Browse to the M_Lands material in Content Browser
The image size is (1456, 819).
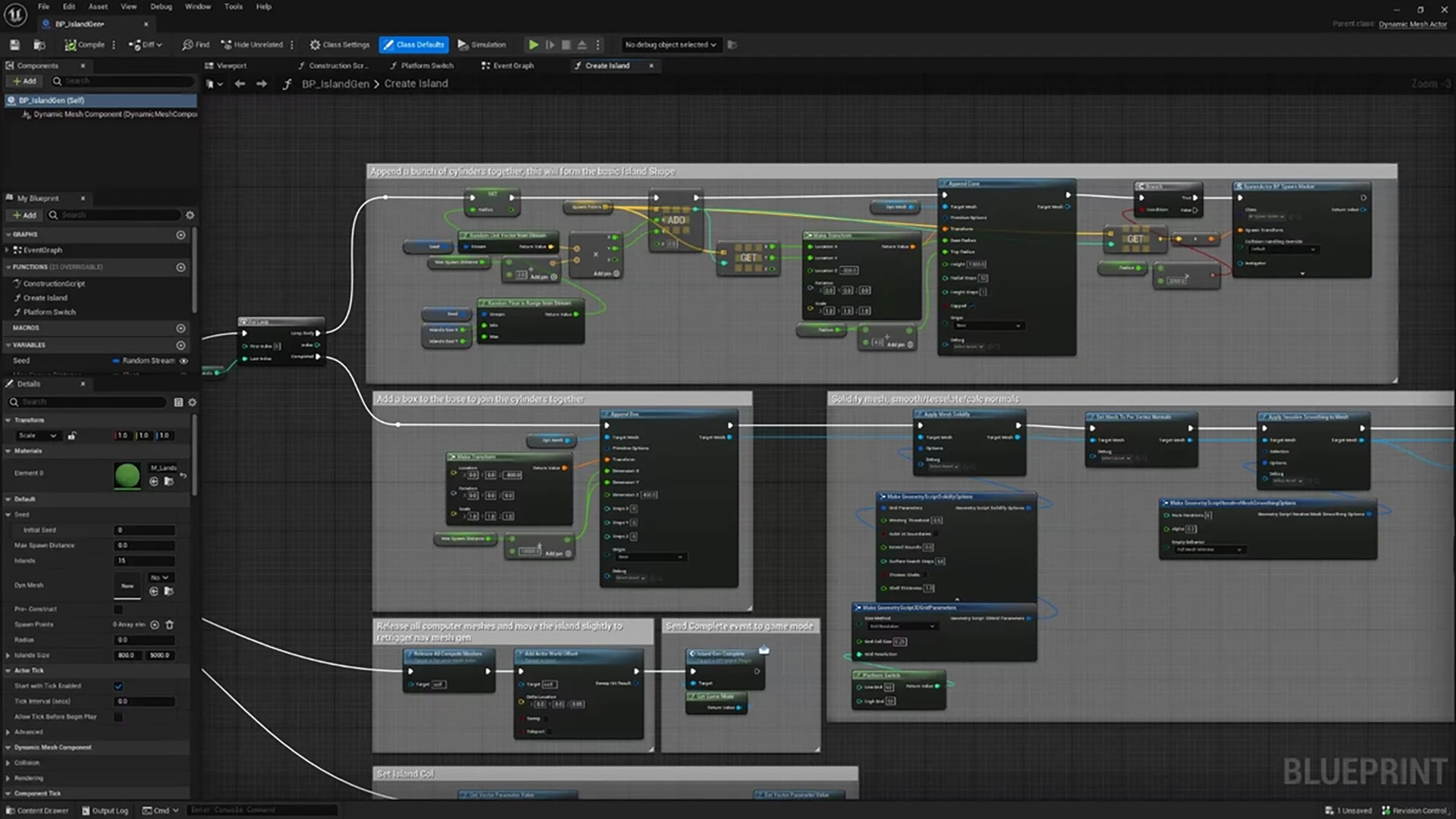[x=169, y=482]
